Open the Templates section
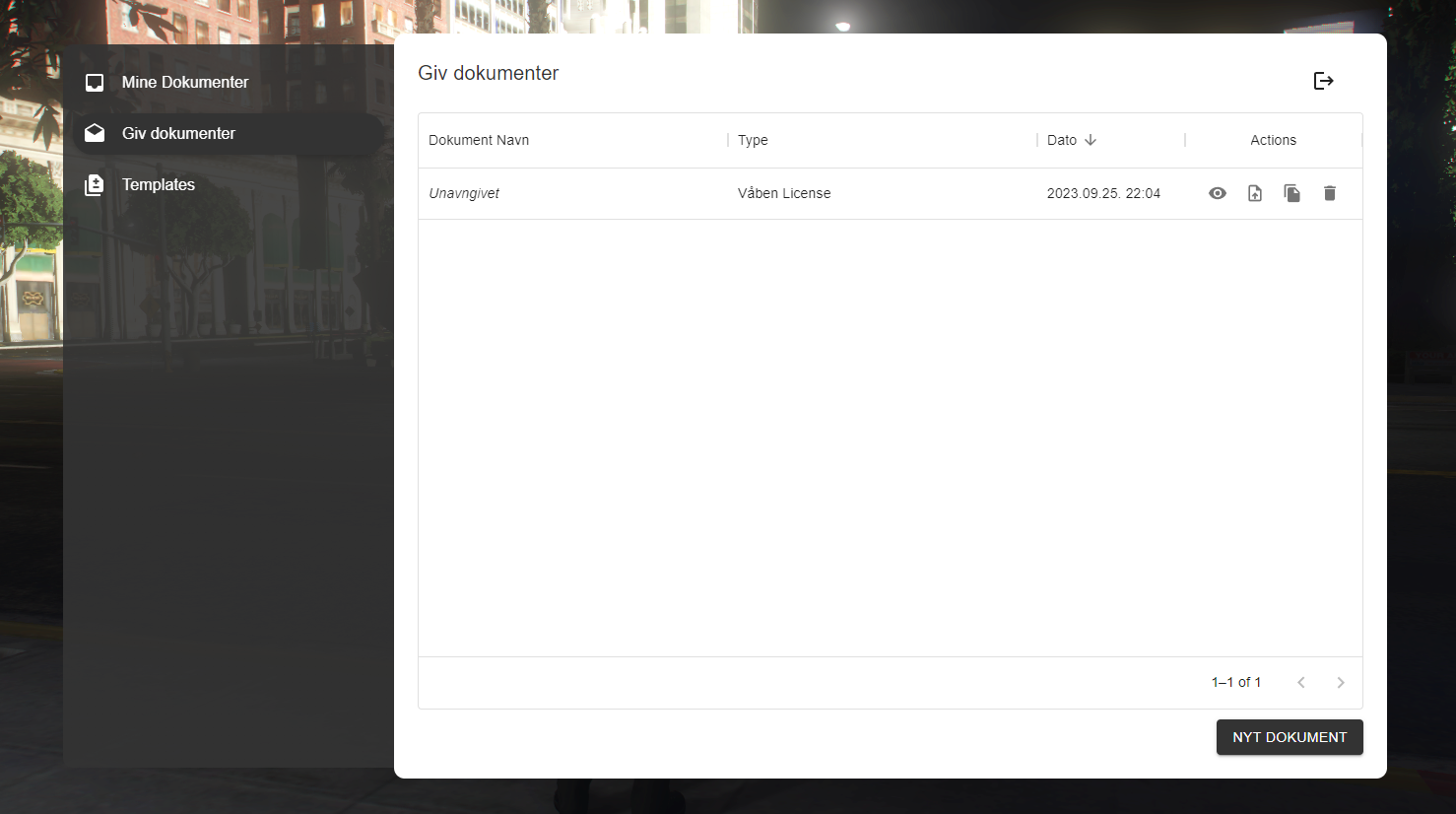Image resolution: width=1456 pixels, height=814 pixels. 159,184
